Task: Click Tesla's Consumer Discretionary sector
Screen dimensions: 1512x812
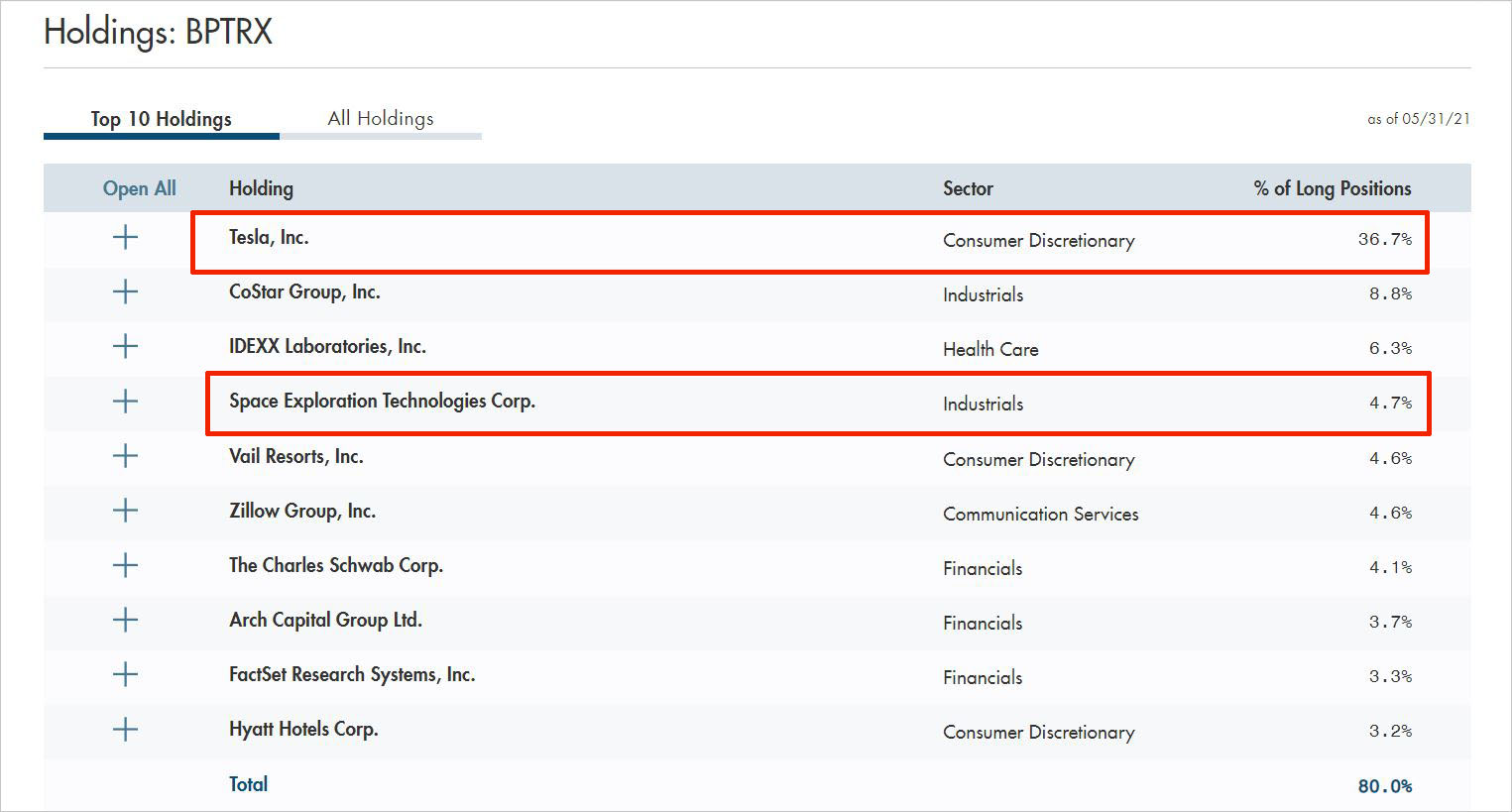Action: click(1039, 240)
